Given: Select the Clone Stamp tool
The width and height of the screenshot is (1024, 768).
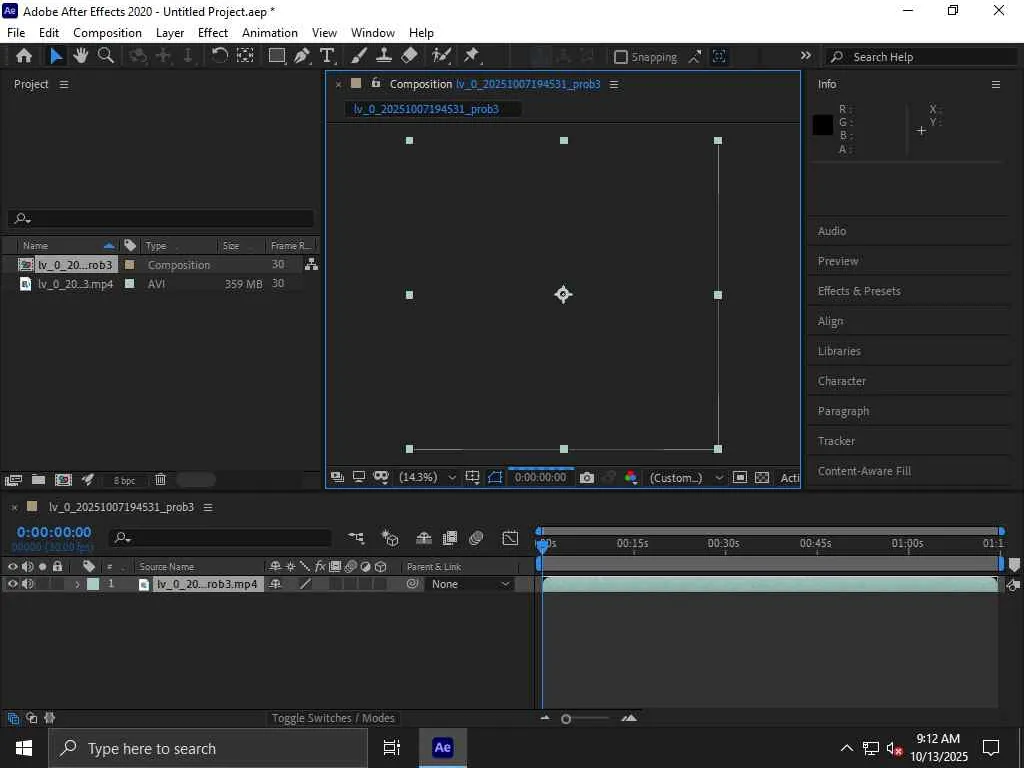Looking at the screenshot, I should [383, 56].
